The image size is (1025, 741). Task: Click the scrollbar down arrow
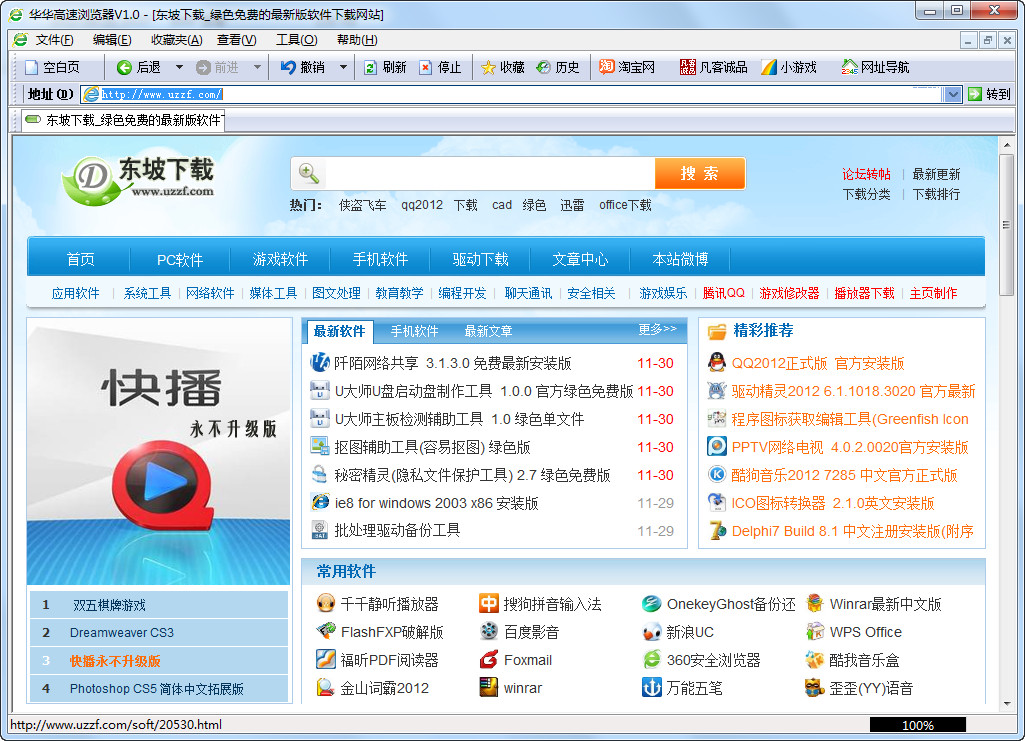click(1007, 704)
